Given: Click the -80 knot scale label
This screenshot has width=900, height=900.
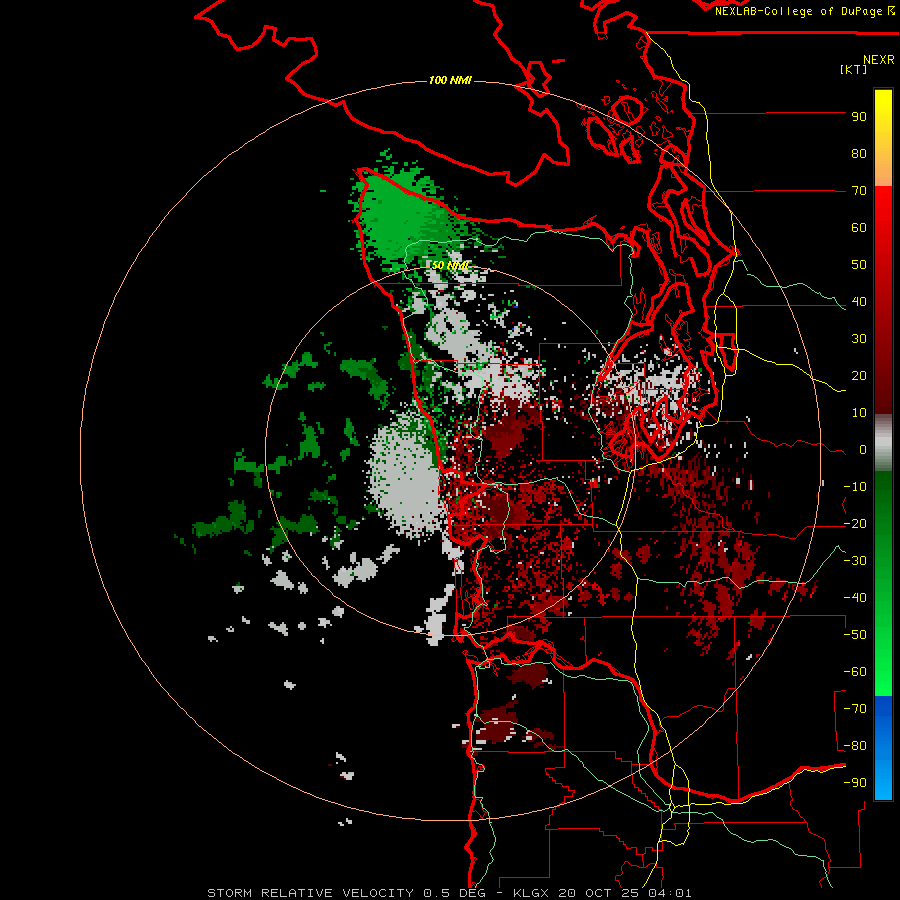Looking at the screenshot, I should (x=855, y=746).
